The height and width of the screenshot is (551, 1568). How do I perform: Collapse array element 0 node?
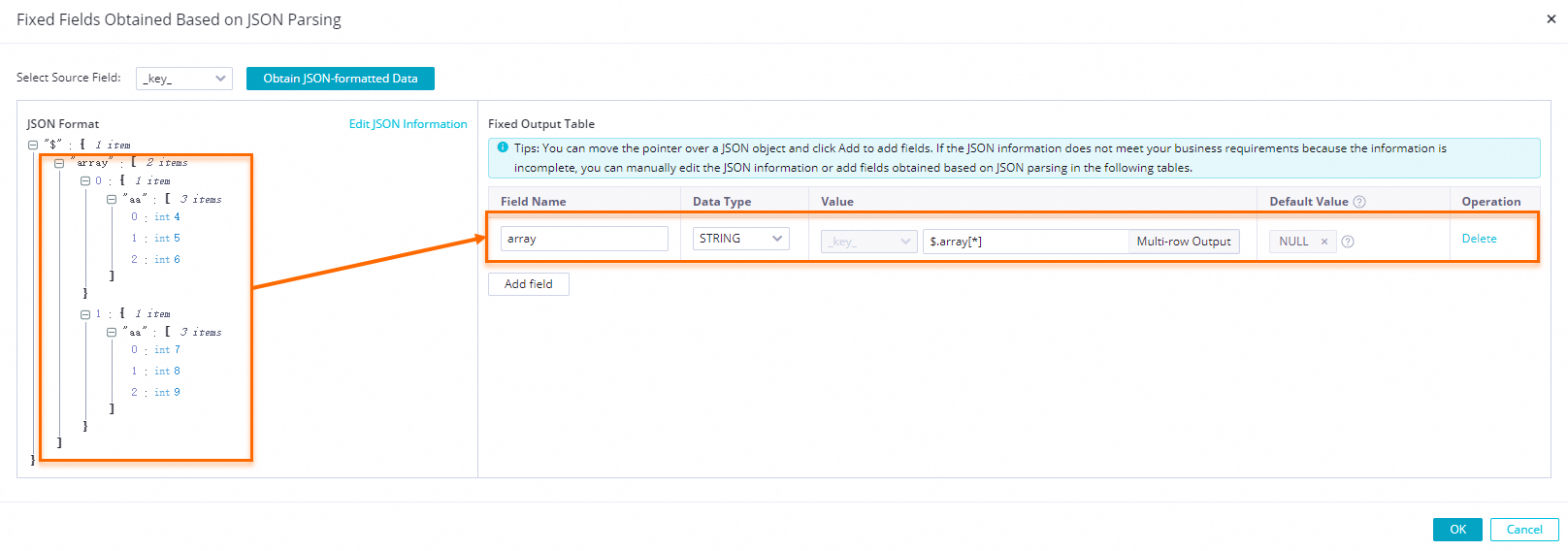85,181
